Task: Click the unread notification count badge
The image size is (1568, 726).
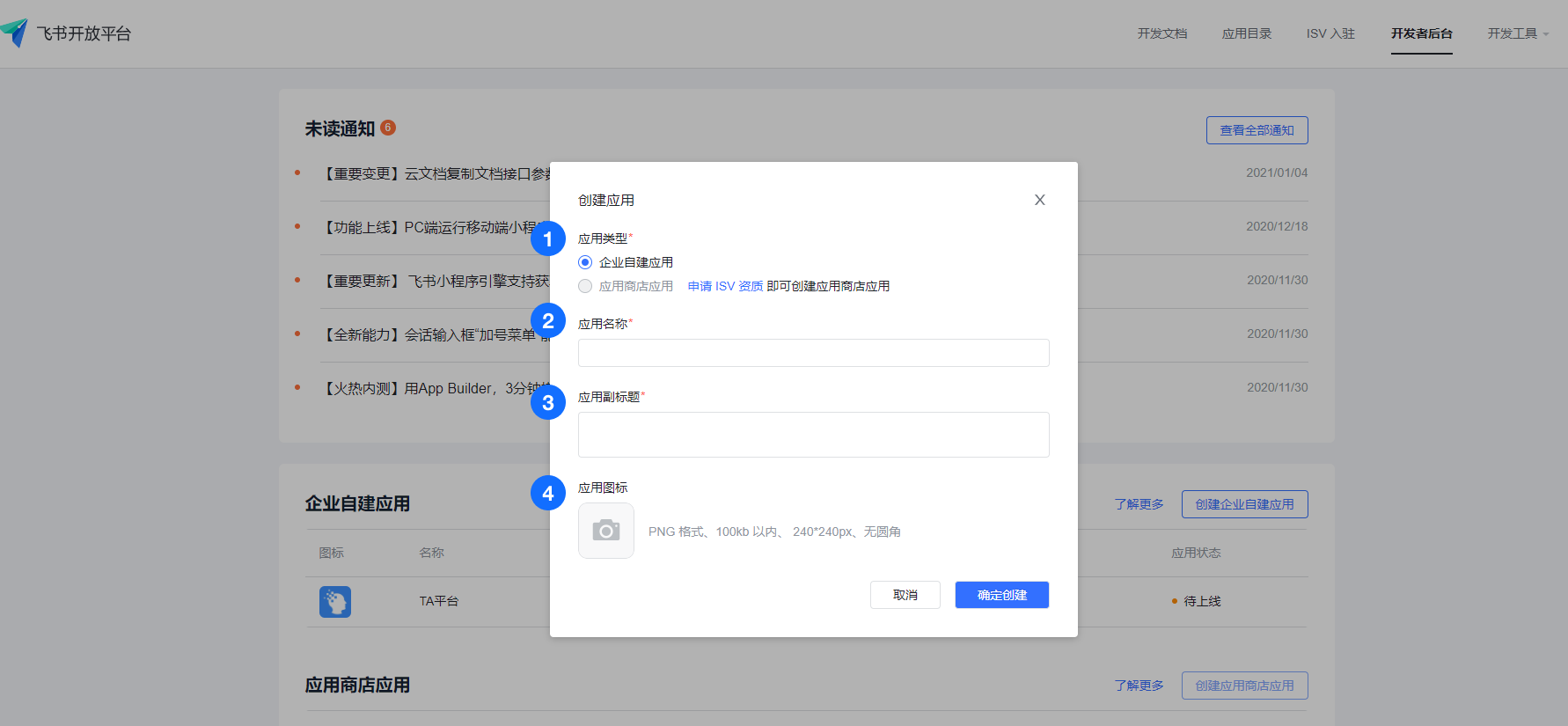Action: [x=388, y=128]
